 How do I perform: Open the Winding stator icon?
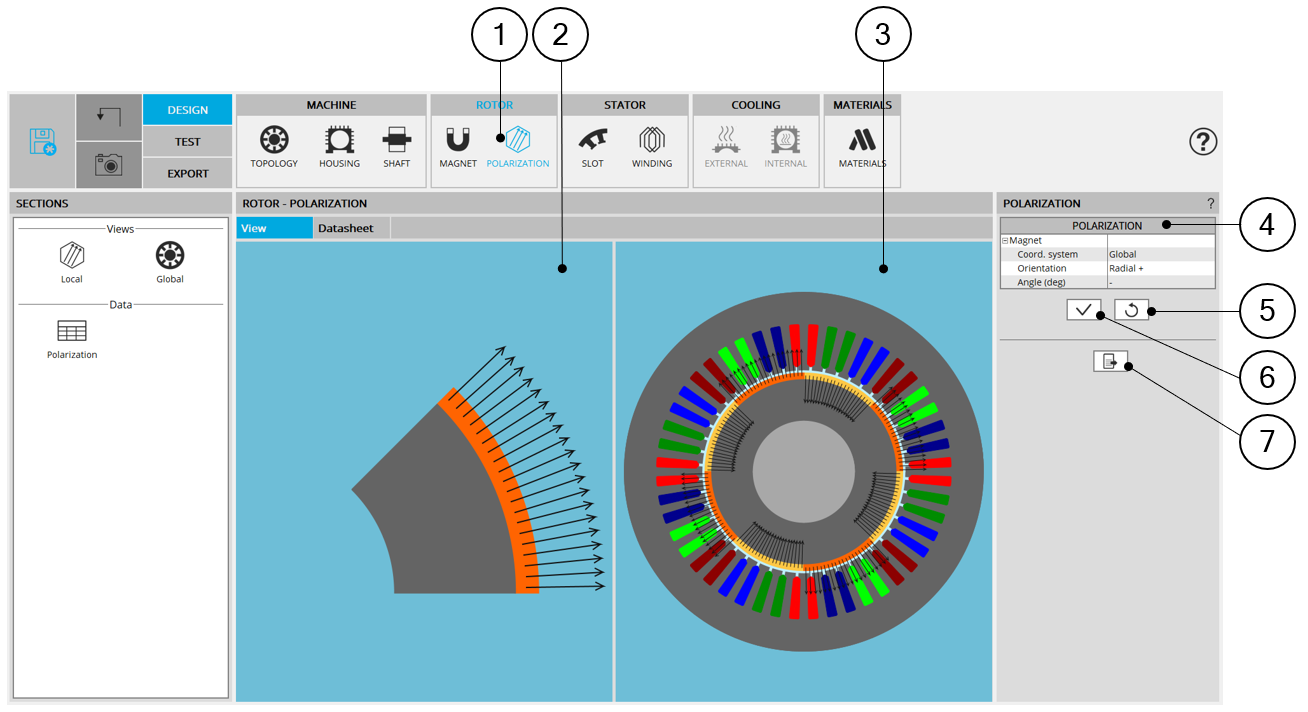point(652,146)
